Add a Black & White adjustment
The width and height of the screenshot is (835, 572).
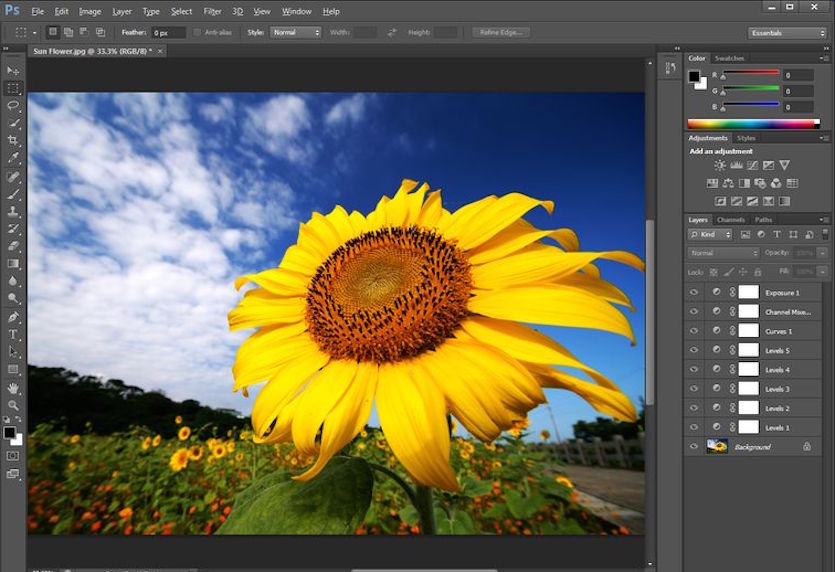744,183
